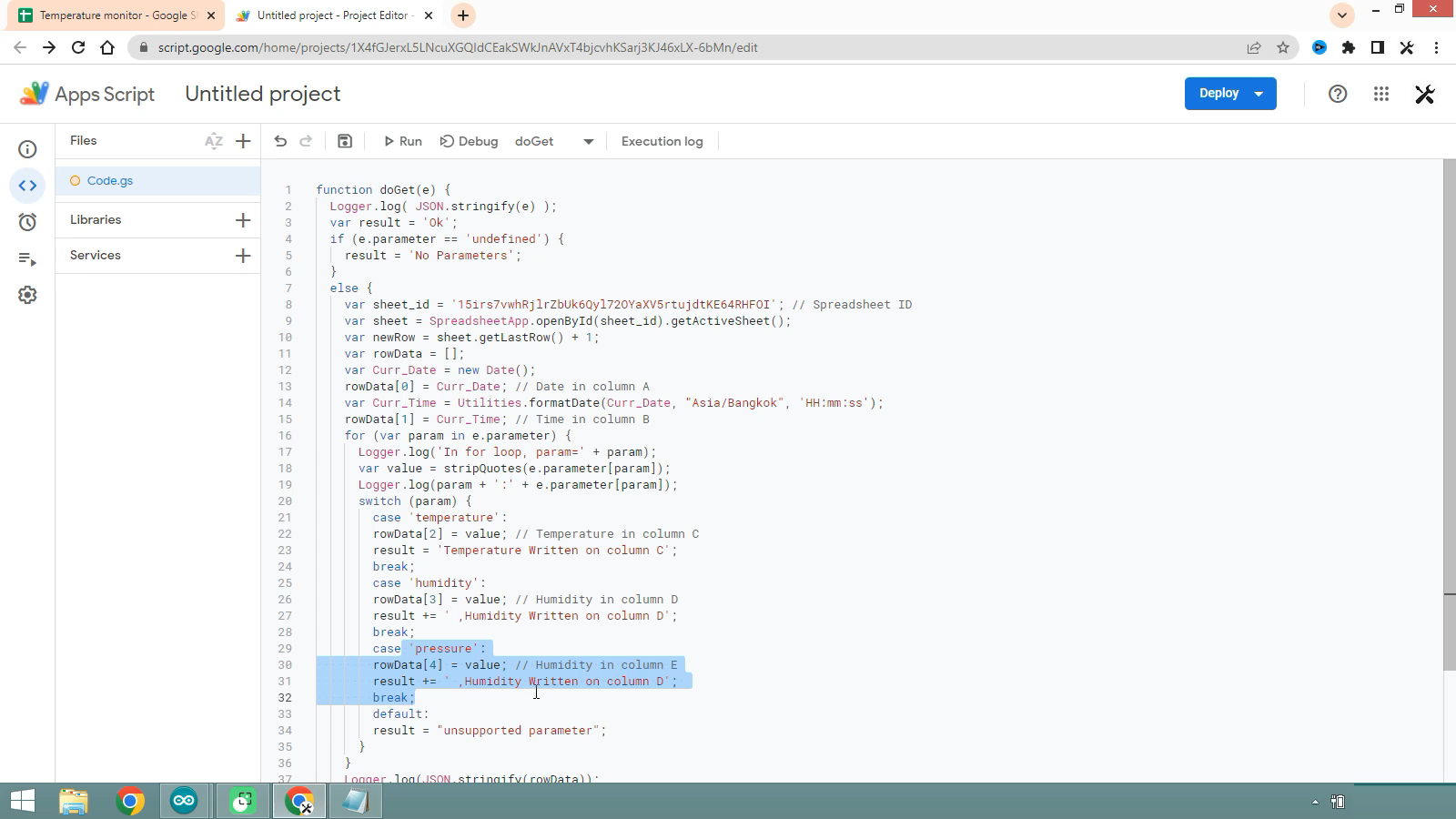
Task: Place cursor on 'function doGet(e)' line
Action: [383, 190]
